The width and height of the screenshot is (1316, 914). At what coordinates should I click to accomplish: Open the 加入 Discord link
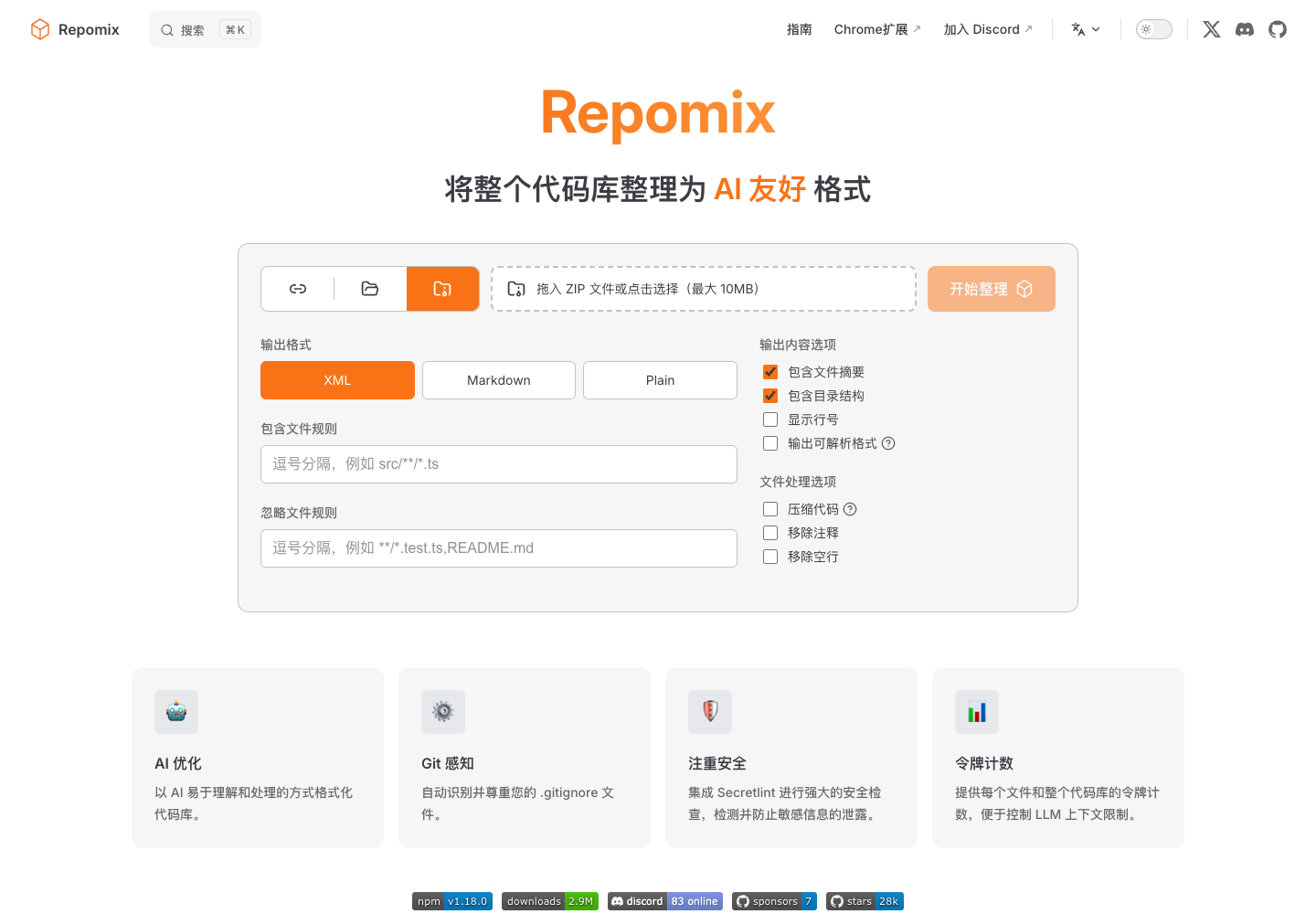988,29
